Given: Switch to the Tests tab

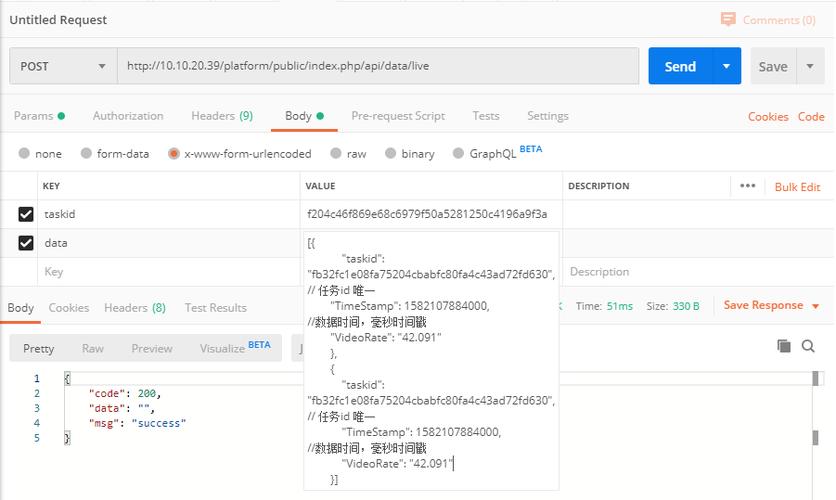Looking at the screenshot, I should [486, 116].
